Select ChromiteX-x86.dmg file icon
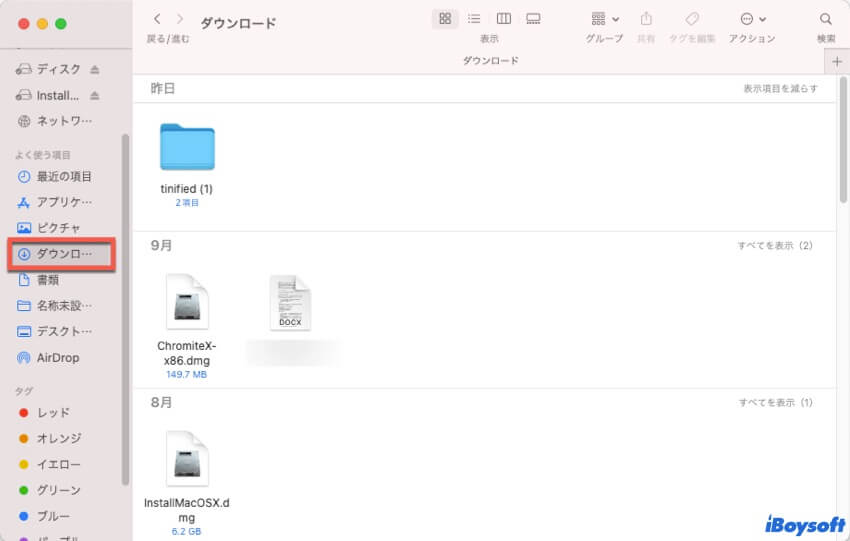 click(187, 302)
